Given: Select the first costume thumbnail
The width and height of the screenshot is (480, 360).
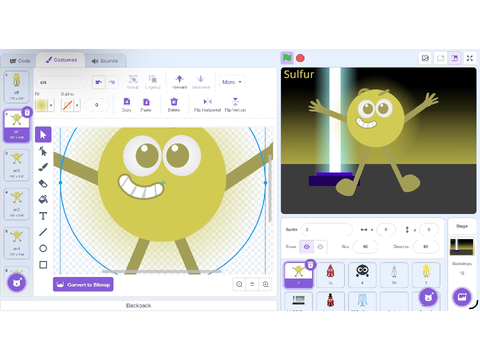Looking at the screenshot, I should click(x=16, y=87).
